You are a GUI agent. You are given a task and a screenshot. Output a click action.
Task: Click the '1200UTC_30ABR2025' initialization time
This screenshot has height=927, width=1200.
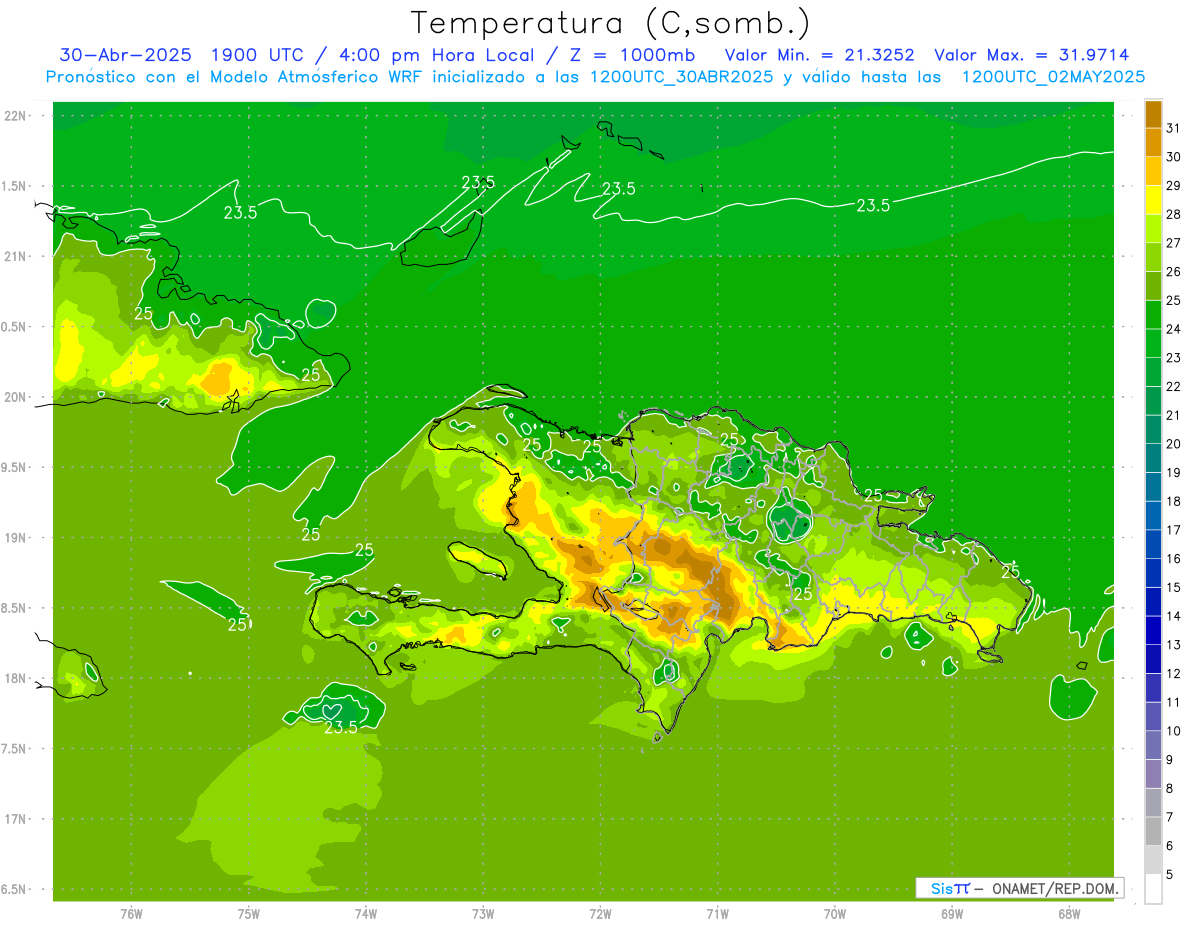point(682,77)
